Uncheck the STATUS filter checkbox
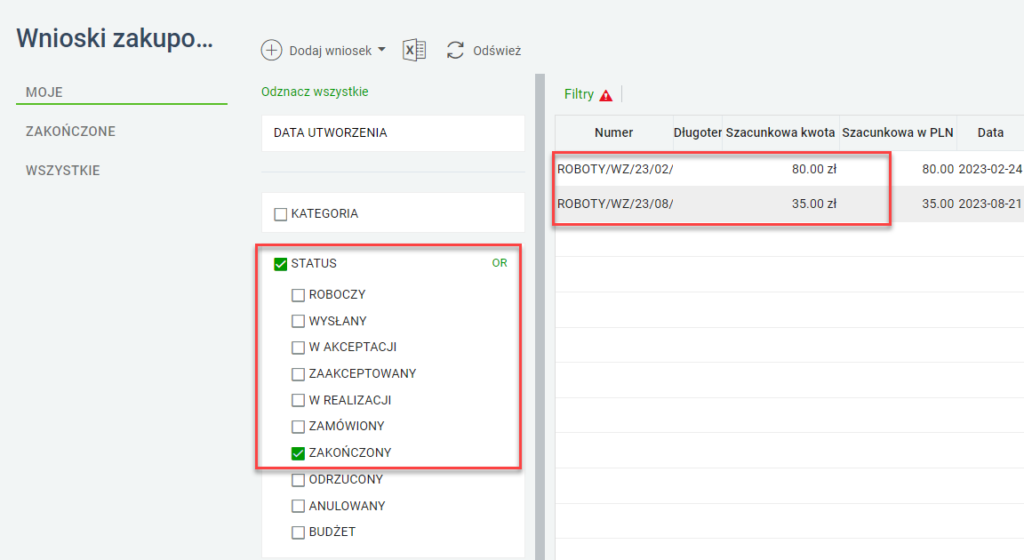 [x=281, y=264]
